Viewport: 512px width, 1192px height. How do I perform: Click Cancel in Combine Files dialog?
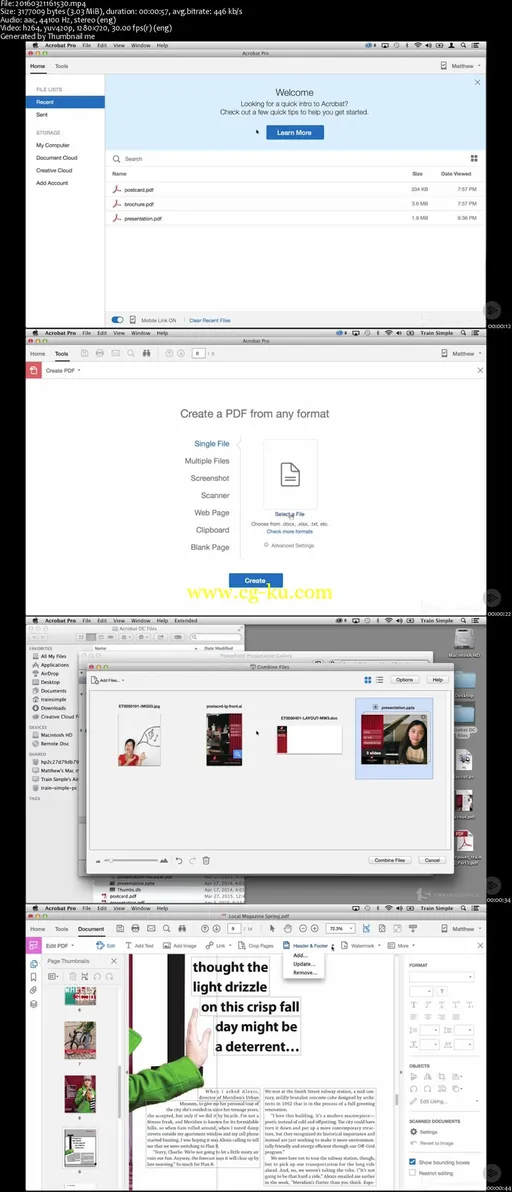click(x=431, y=860)
